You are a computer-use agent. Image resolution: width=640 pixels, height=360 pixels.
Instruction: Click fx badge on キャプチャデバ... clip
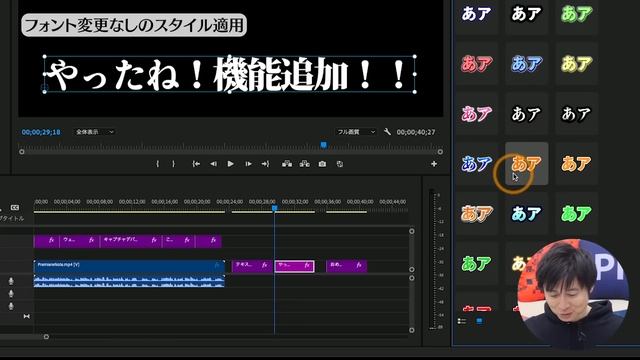click(x=153, y=240)
